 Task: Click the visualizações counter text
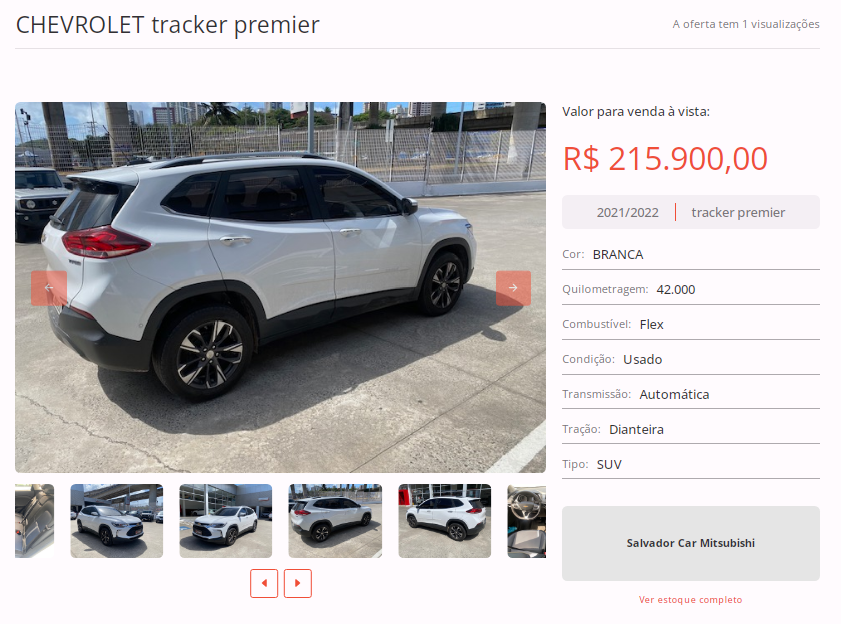click(746, 24)
